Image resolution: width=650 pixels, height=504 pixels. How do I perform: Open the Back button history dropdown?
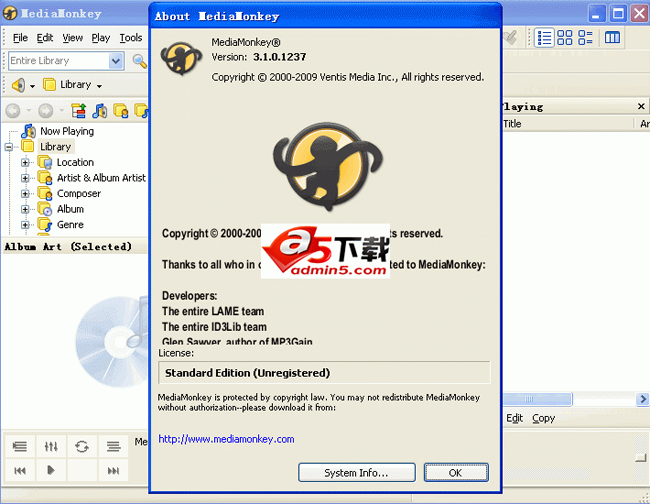(29, 111)
